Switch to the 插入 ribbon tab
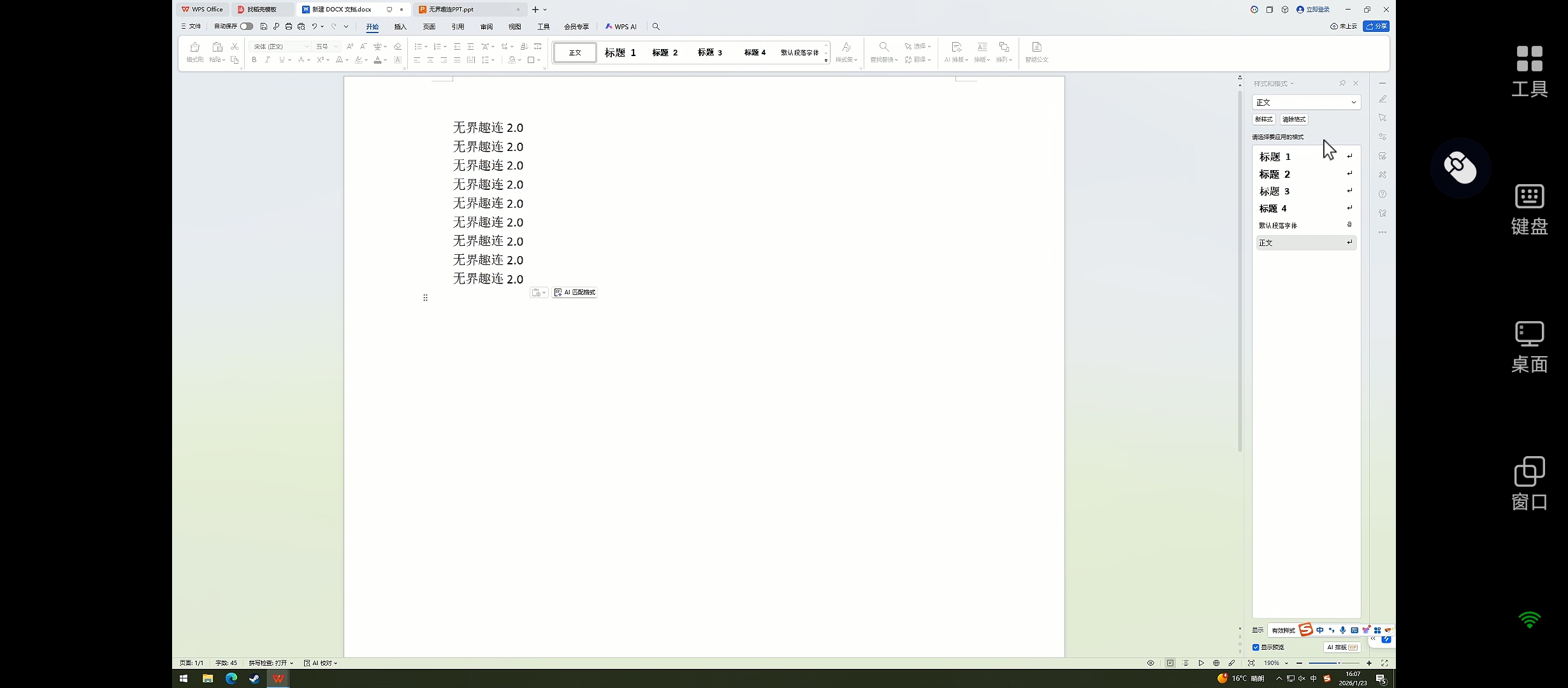1568x688 pixels. 400,27
